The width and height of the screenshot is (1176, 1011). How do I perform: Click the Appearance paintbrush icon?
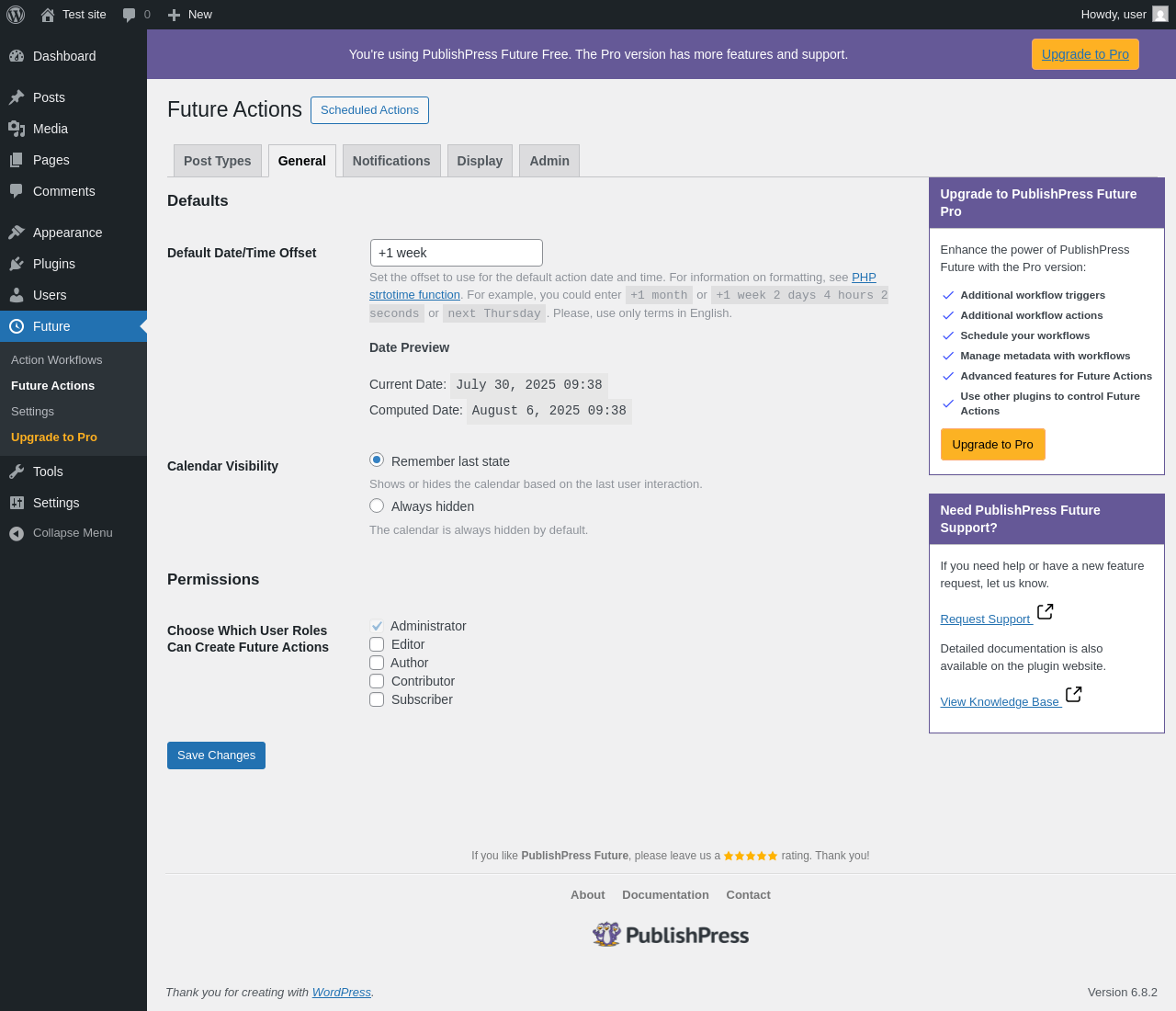17,233
